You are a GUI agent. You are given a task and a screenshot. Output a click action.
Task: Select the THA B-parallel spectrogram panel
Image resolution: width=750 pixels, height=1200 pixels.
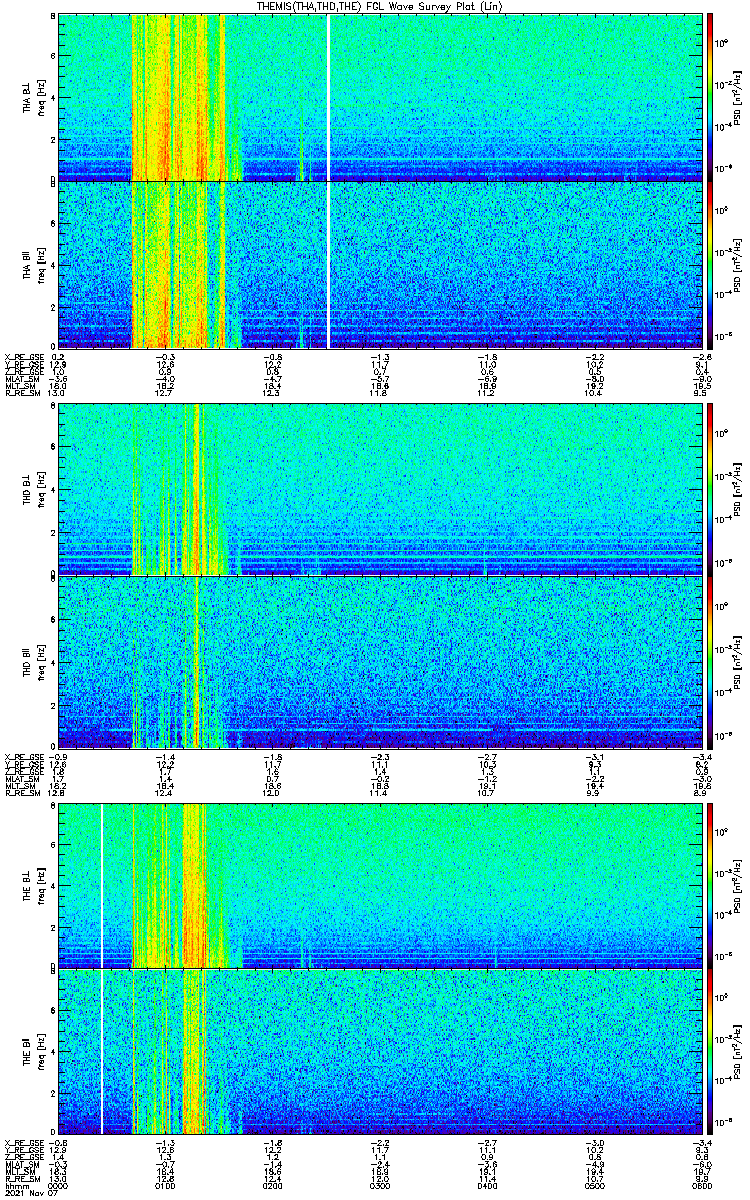378,265
